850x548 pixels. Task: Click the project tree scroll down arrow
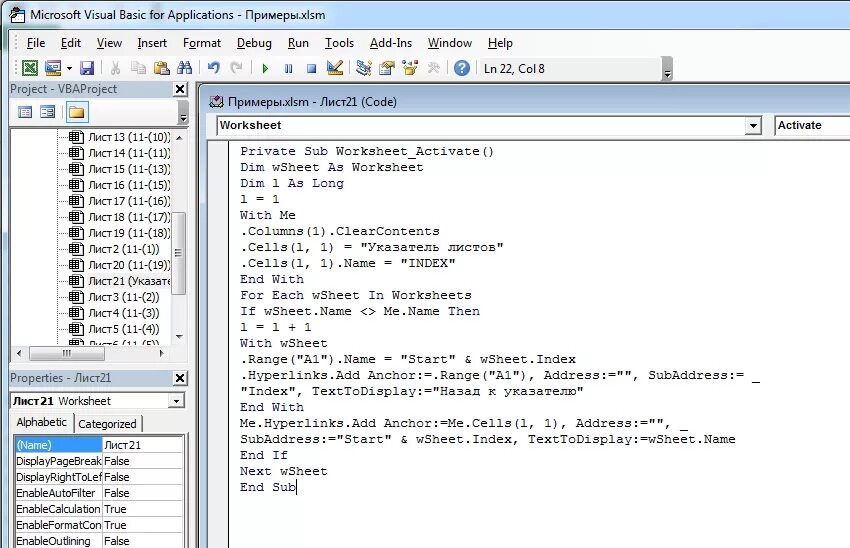179,336
